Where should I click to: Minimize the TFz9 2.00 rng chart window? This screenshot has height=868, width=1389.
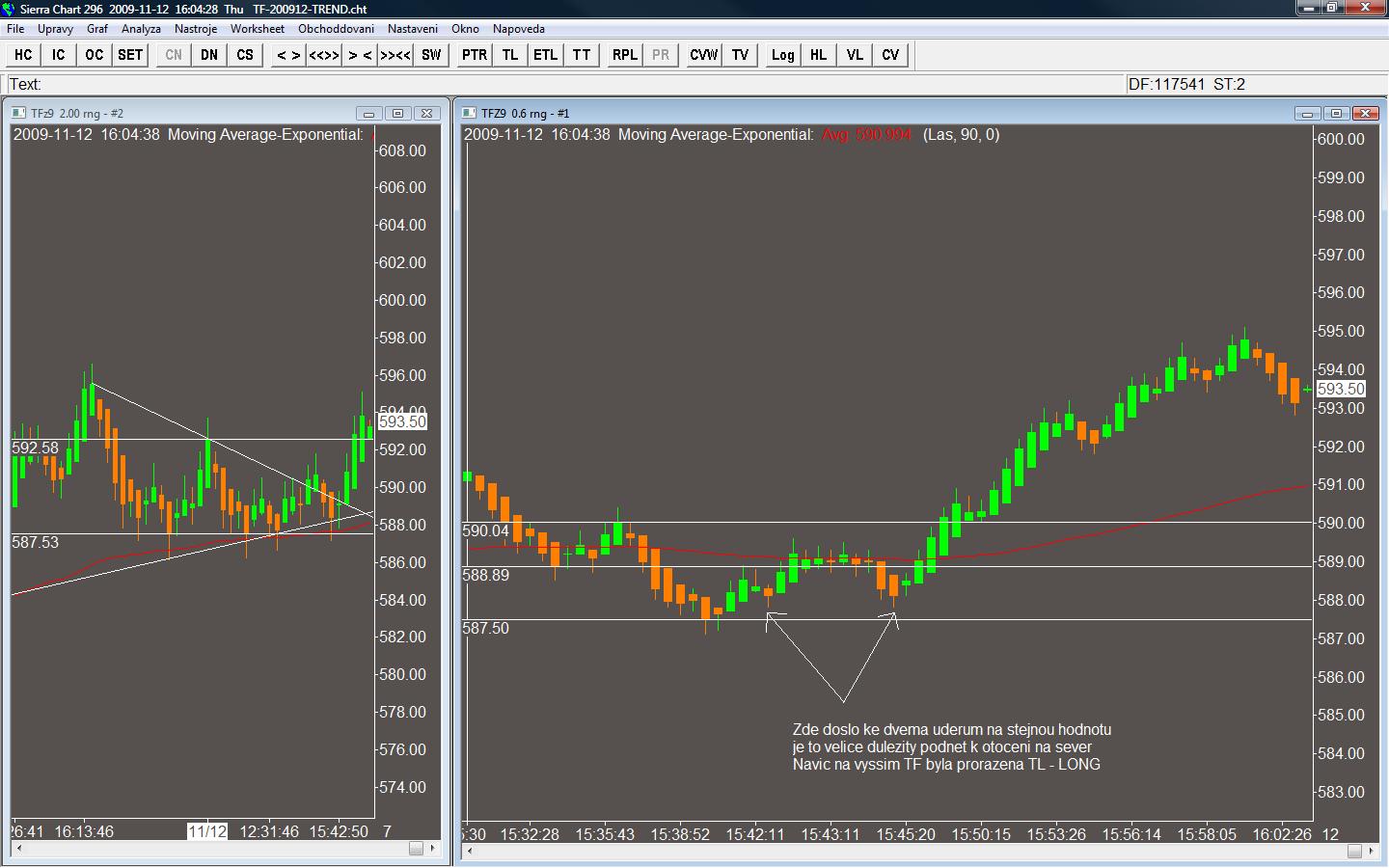368,113
